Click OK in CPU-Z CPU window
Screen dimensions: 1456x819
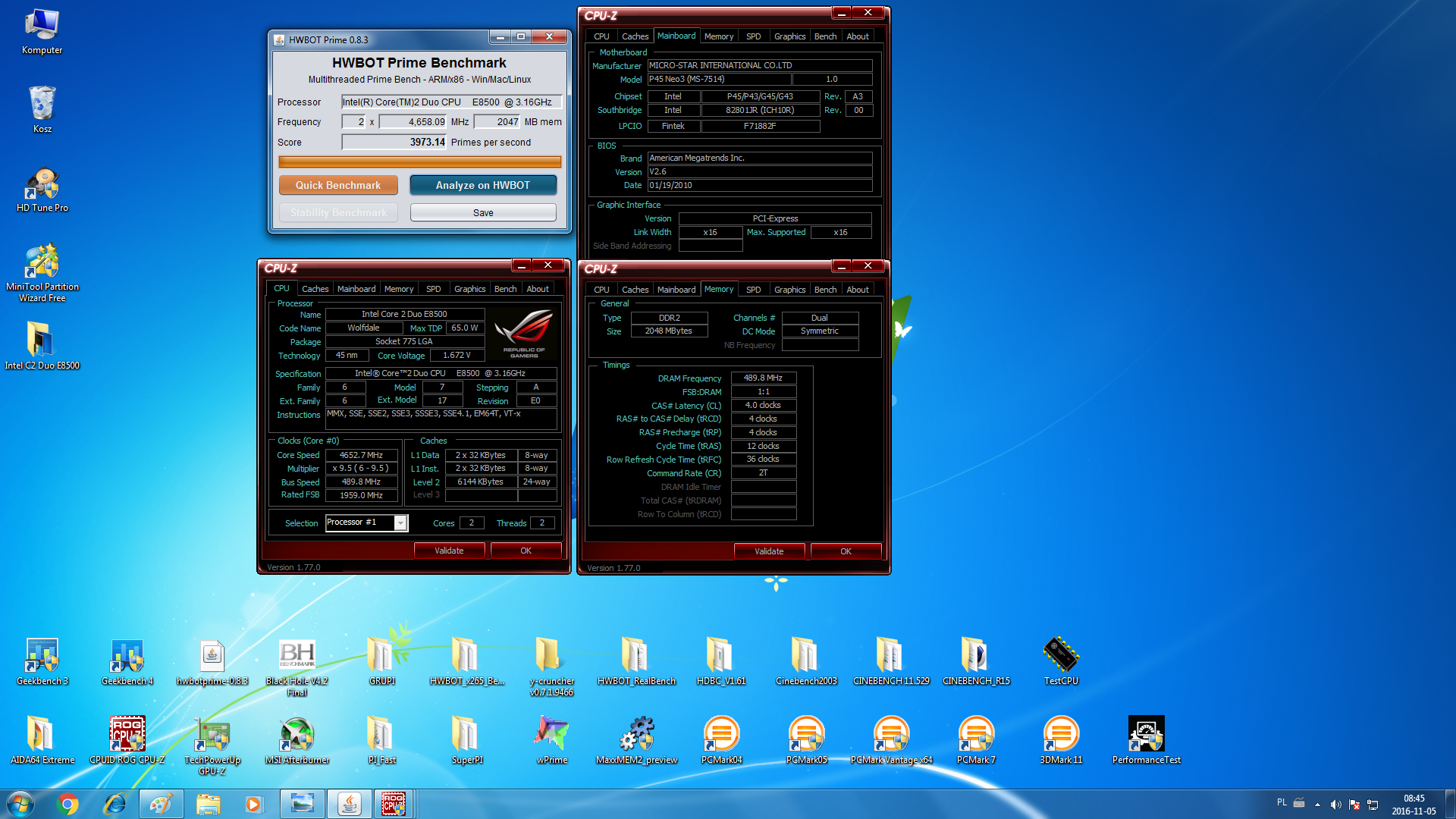526,551
